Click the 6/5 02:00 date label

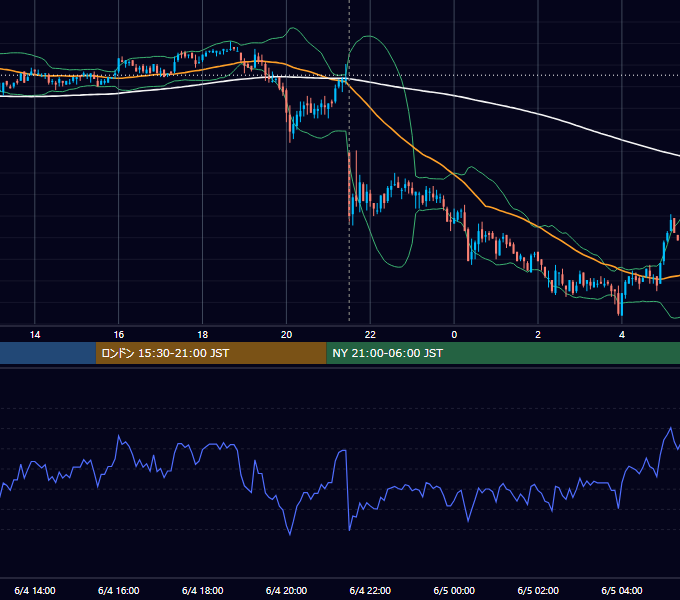[x=538, y=590]
